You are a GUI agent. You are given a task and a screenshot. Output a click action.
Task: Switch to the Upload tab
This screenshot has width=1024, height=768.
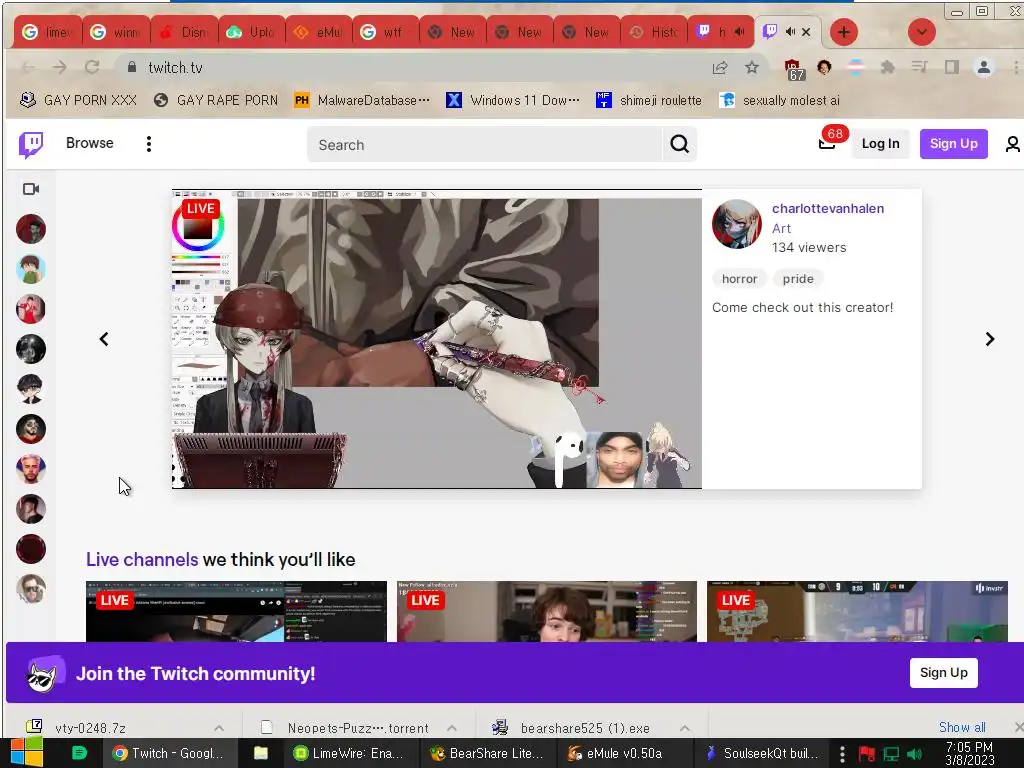pyautogui.click(x=251, y=32)
